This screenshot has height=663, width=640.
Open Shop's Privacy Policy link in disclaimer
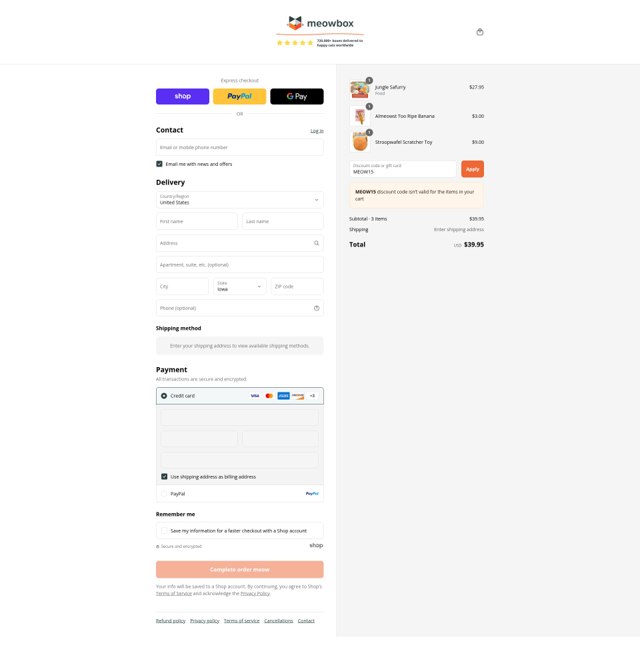(x=255, y=594)
